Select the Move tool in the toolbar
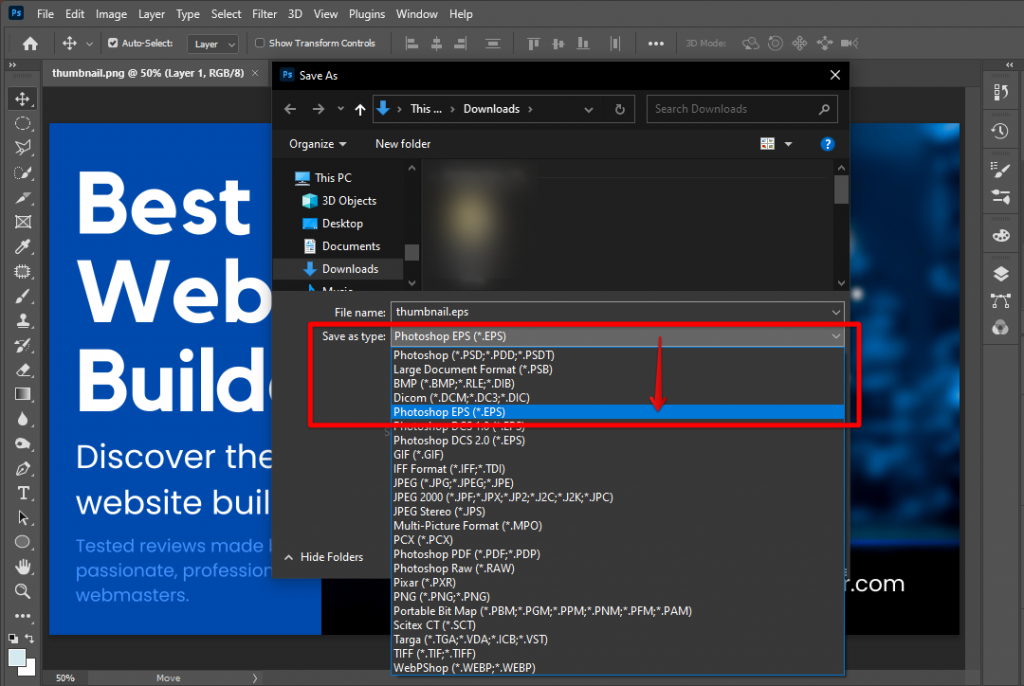 tap(22, 98)
